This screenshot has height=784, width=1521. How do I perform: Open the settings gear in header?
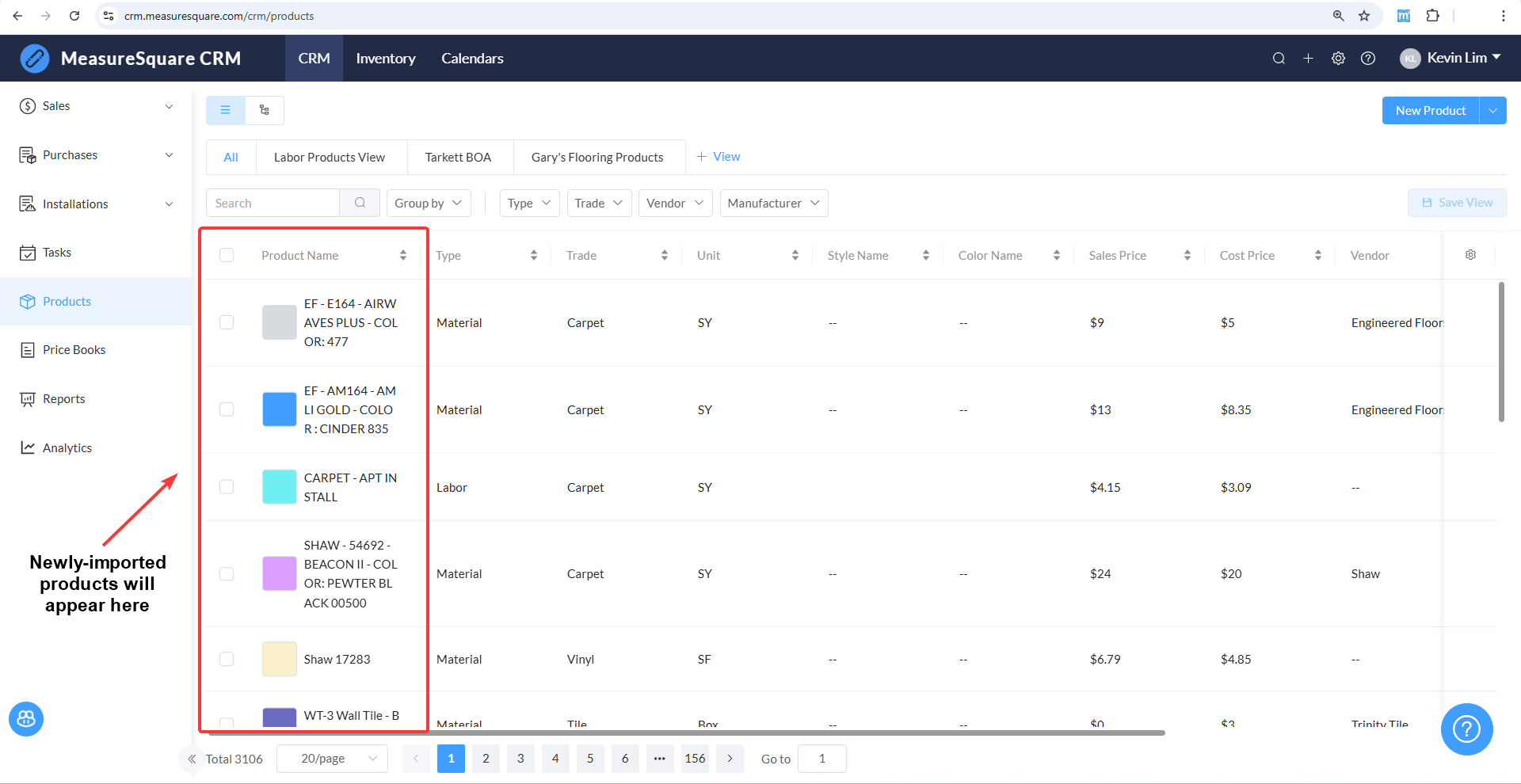1338,58
